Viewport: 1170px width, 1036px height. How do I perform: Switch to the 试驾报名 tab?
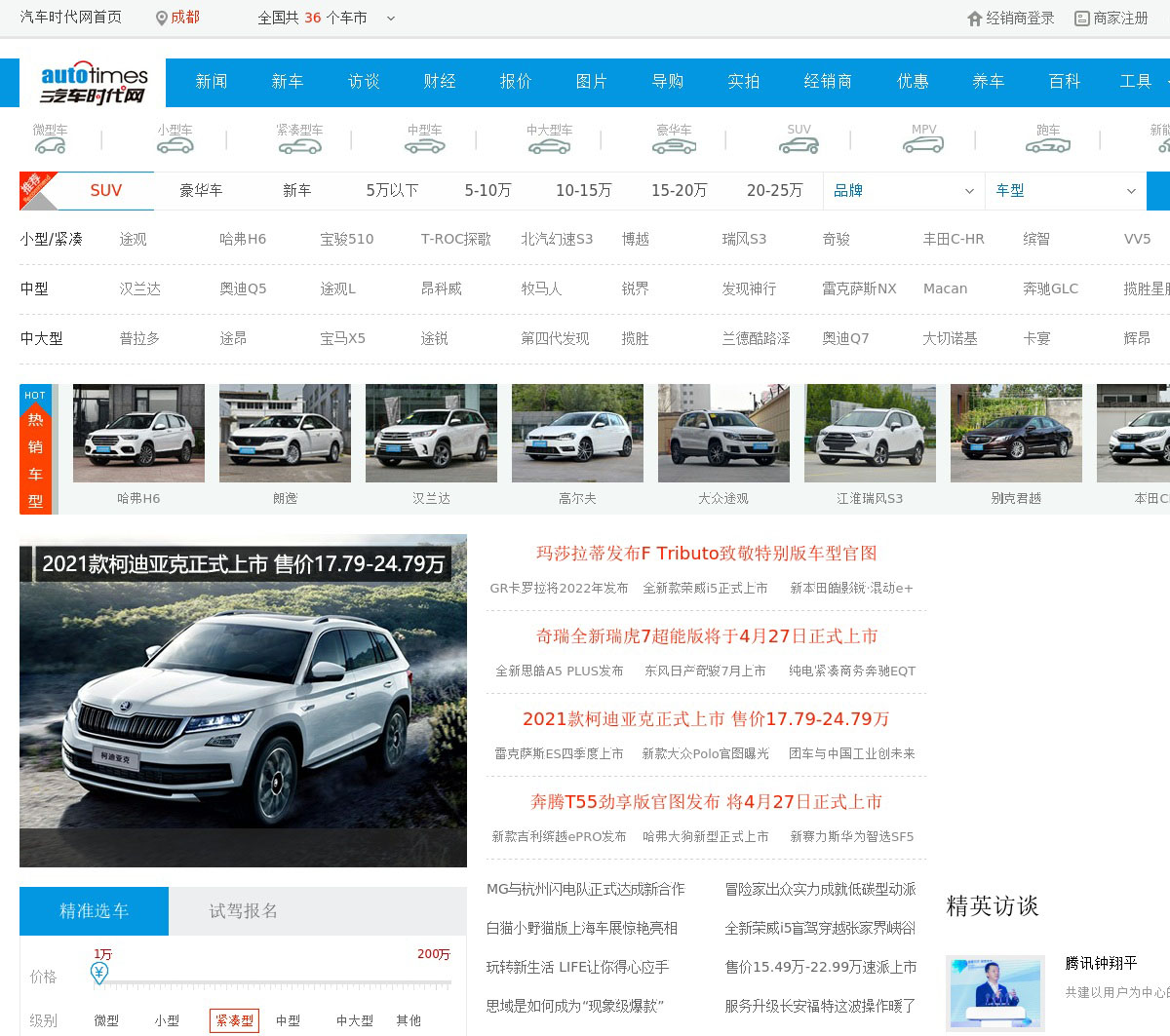[244, 911]
